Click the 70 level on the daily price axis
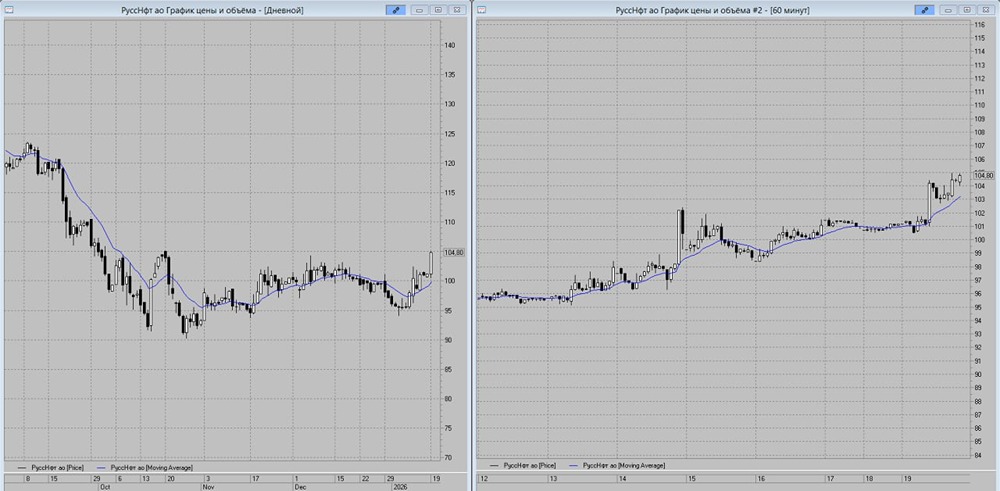Viewport: 1000px width, 491px height. pos(449,458)
